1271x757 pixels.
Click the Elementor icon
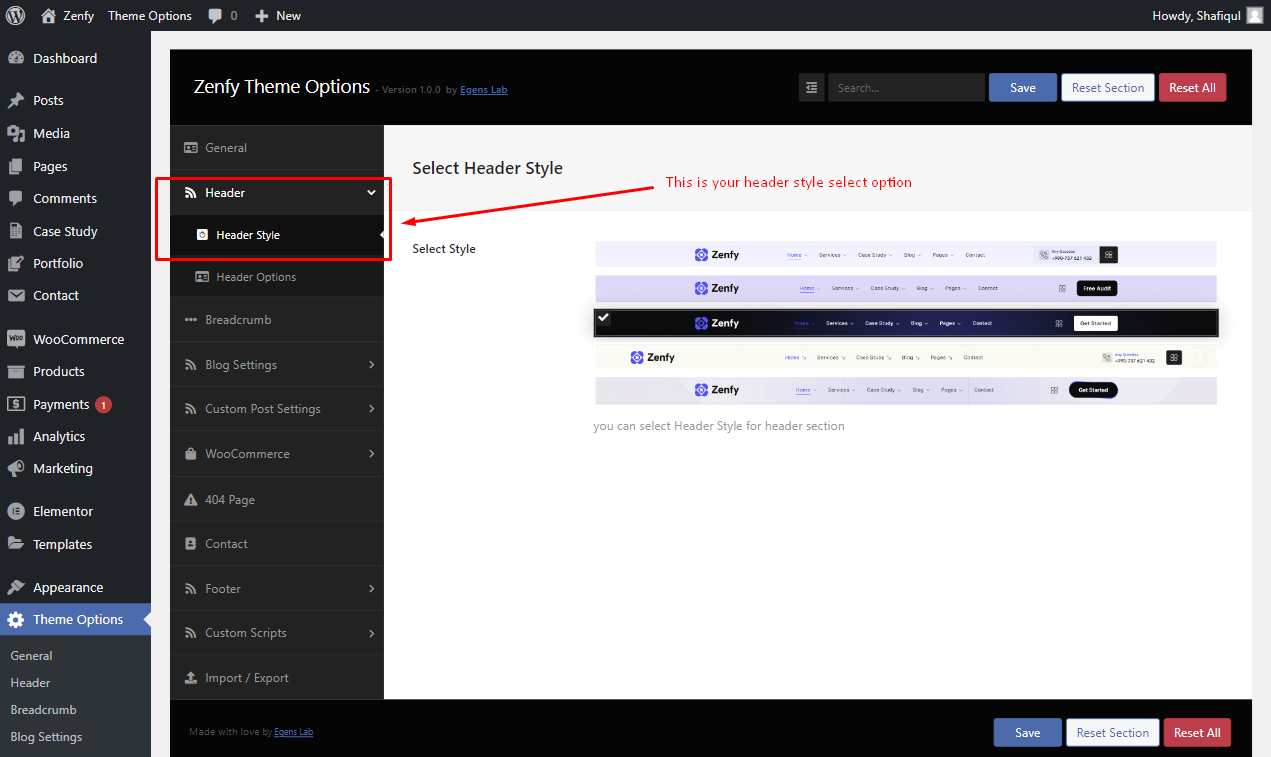click(16, 511)
